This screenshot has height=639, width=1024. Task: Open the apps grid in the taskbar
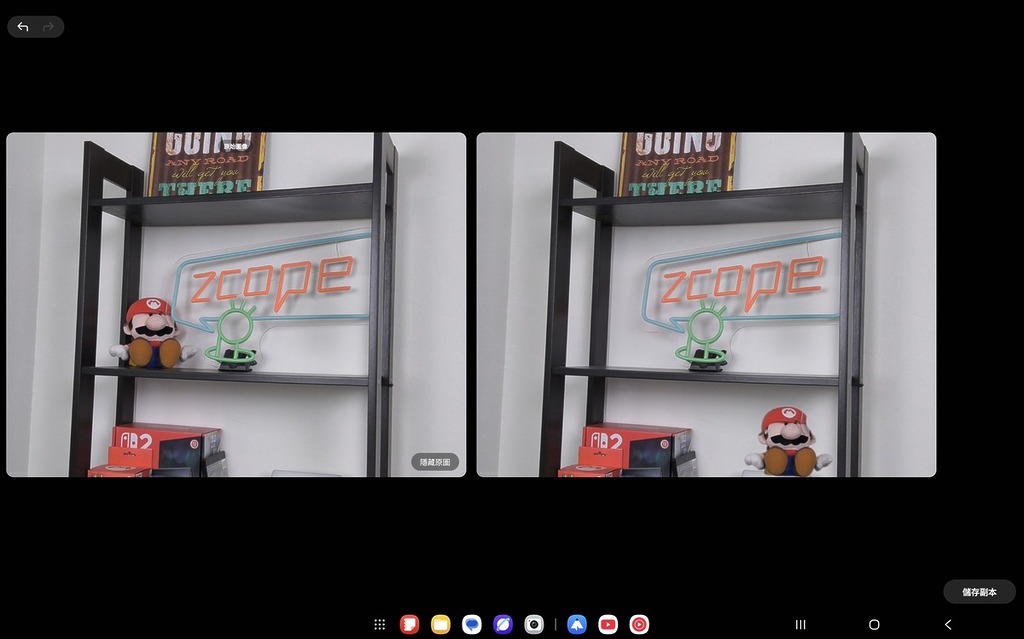(x=379, y=625)
